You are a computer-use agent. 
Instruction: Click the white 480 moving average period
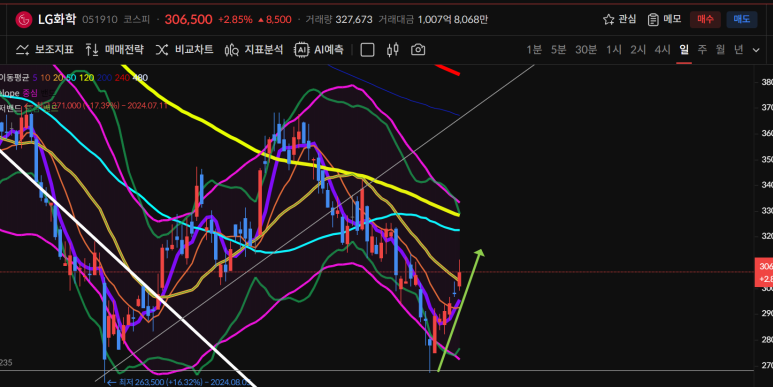(x=141, y=77)
